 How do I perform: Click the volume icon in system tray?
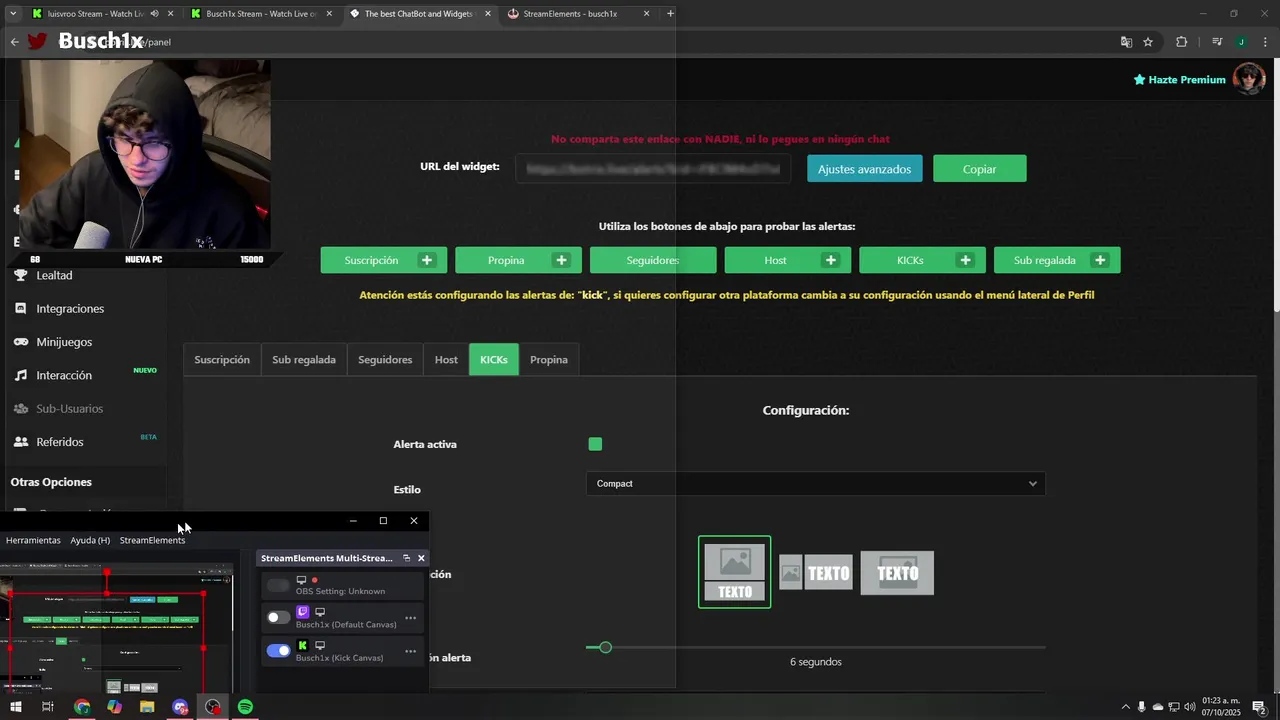1190,707
